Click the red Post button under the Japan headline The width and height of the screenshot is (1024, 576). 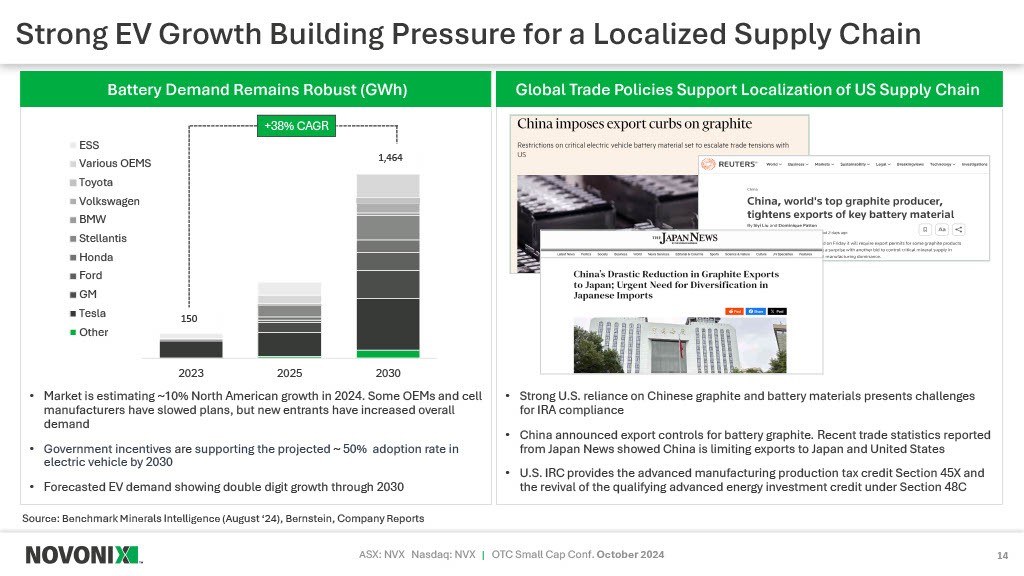pos(735,312)
